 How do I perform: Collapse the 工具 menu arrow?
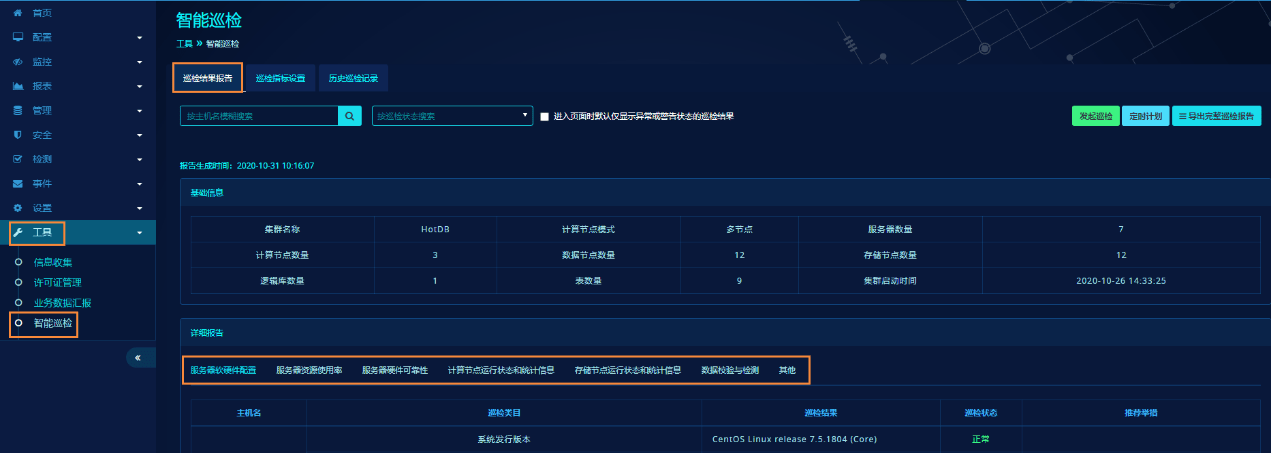tap(139, 233)
